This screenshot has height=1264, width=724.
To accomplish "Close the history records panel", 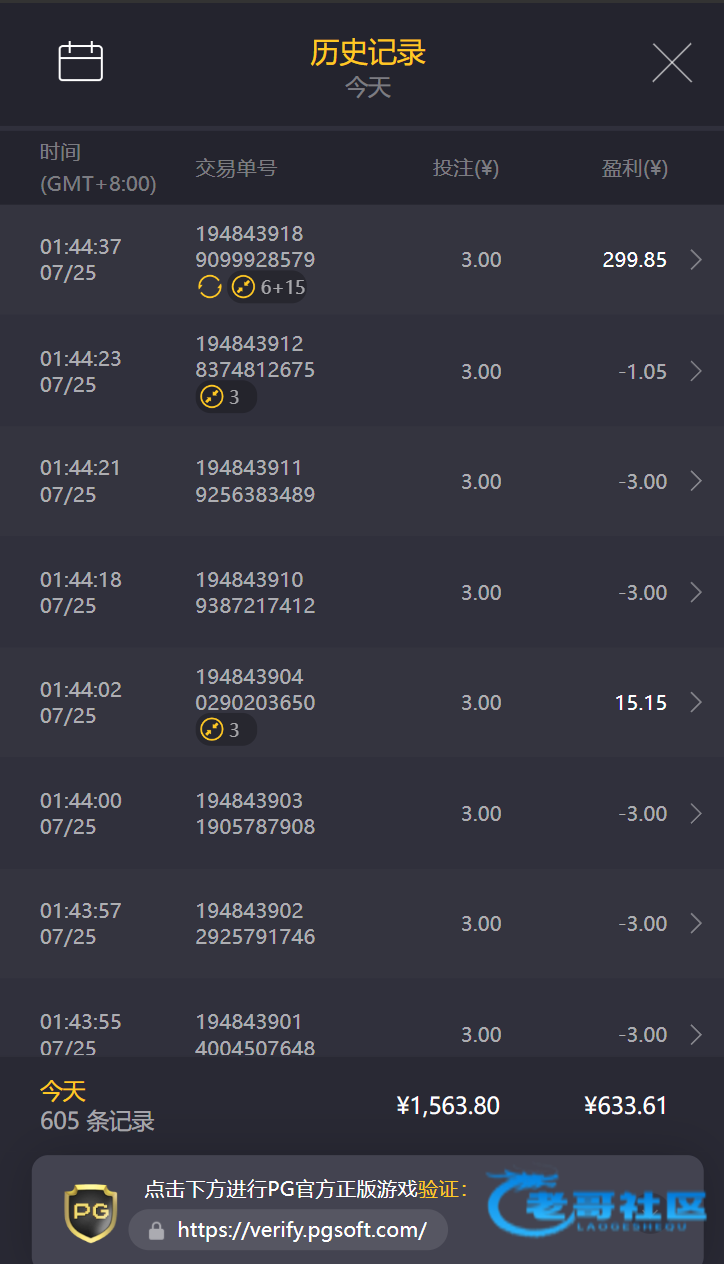I will pyautogui.click(x=672, y=63).
